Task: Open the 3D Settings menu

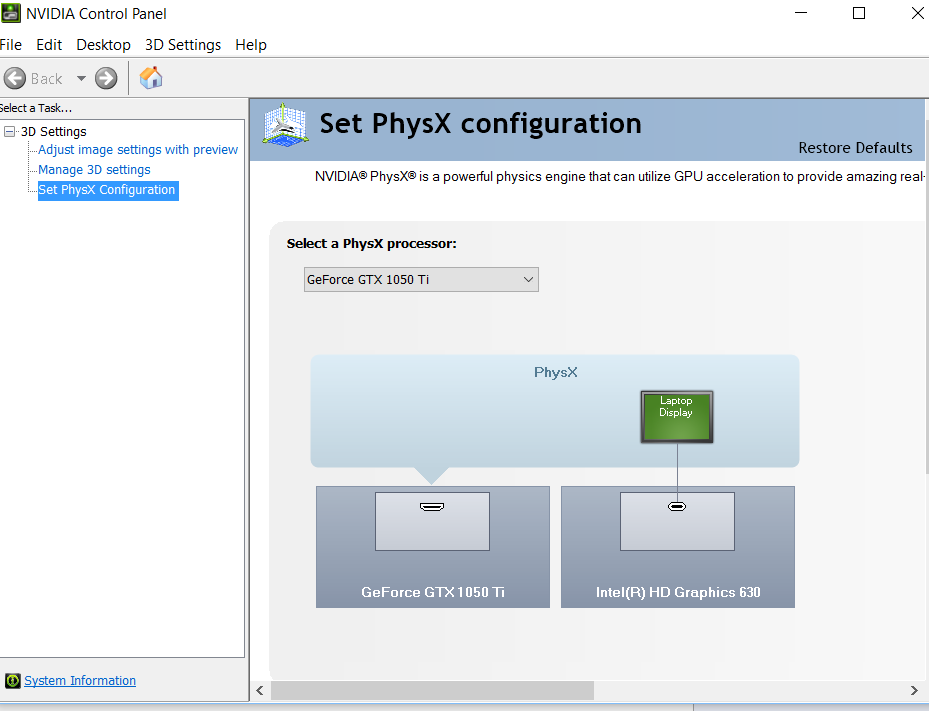Action: pyautogui.click(x=183, y=45)
